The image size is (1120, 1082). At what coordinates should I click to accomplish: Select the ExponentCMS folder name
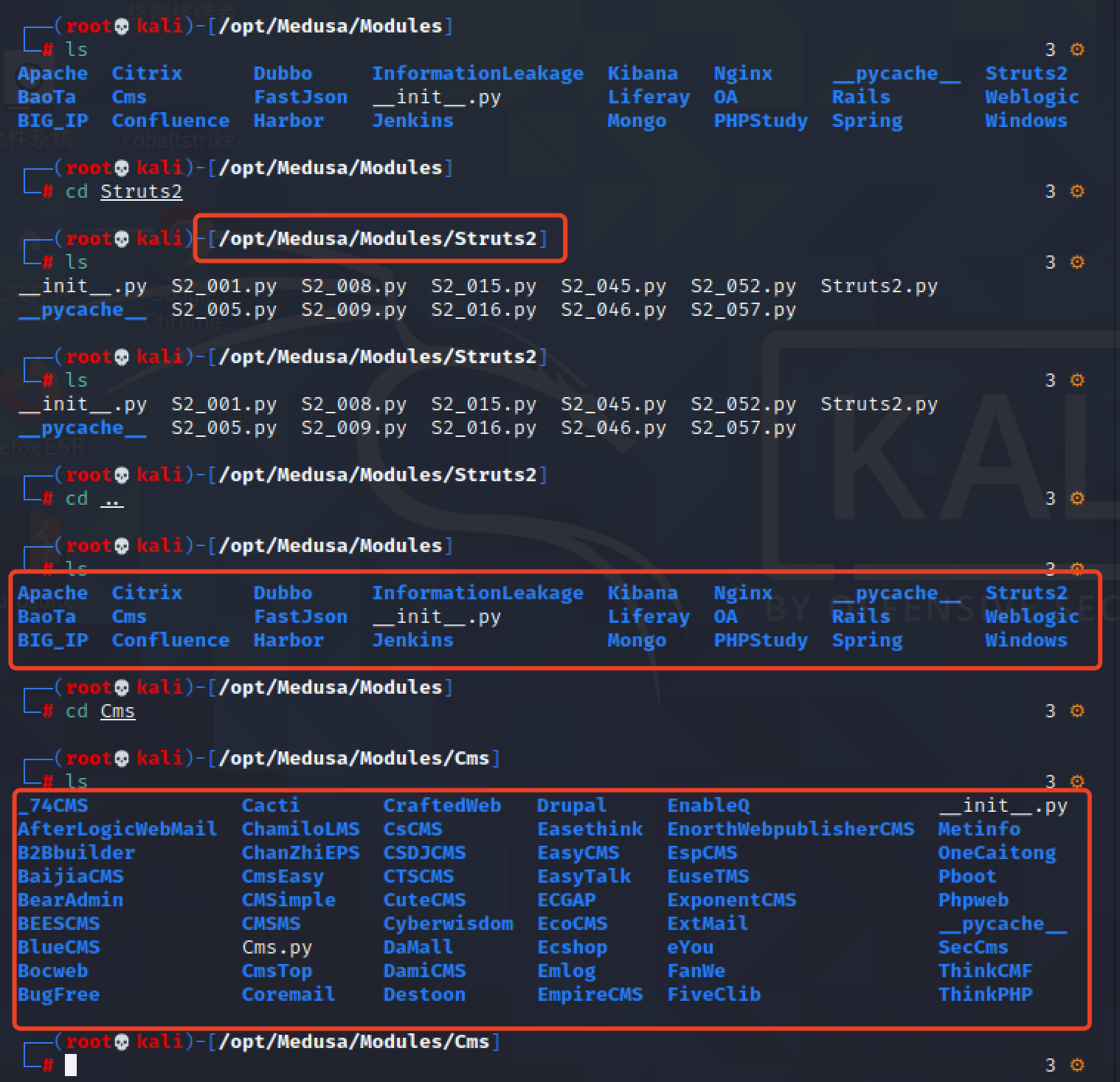(x=732, y=900)
